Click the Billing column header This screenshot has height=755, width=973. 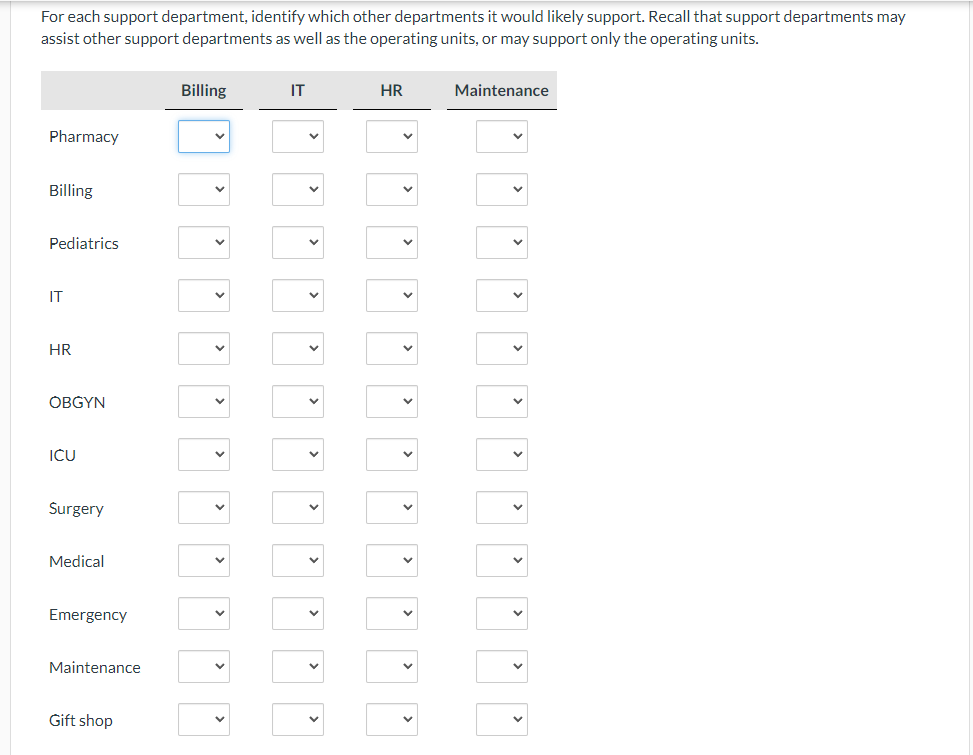204,90
